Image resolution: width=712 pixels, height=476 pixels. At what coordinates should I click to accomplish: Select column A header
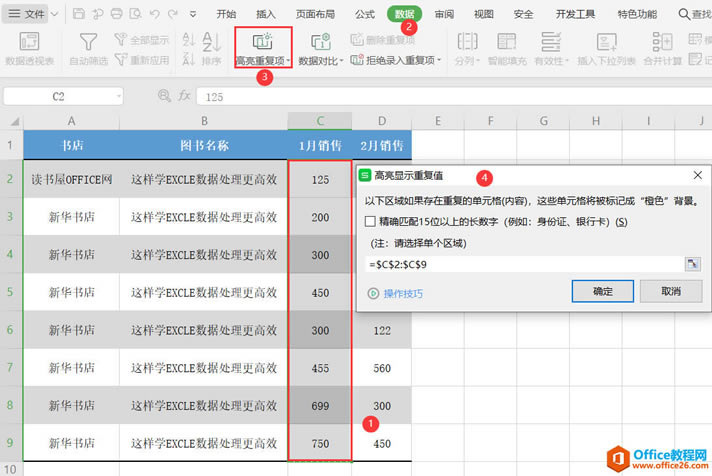pos(71,121)
